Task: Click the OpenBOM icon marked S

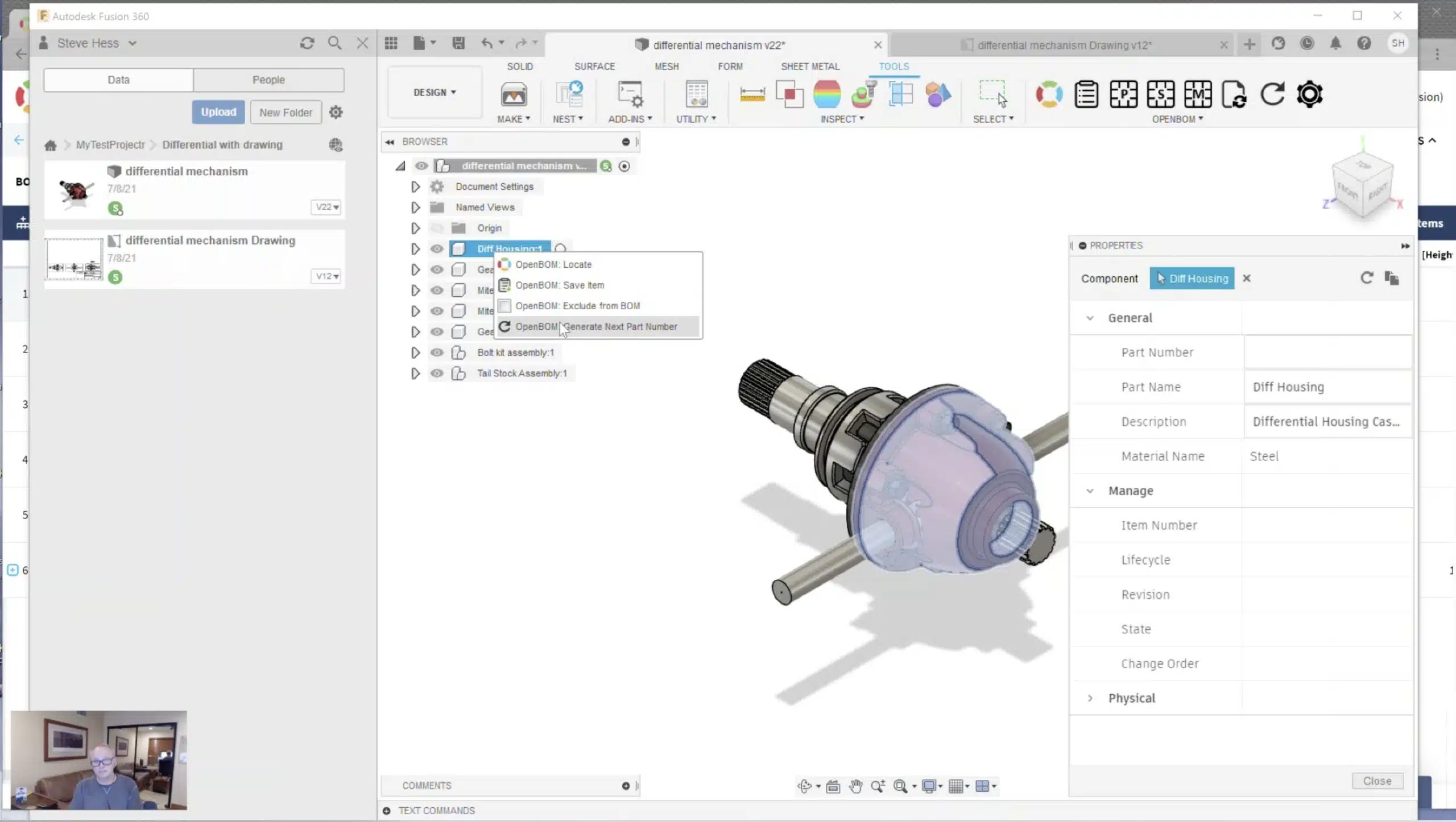Action: coord(1161,94)
